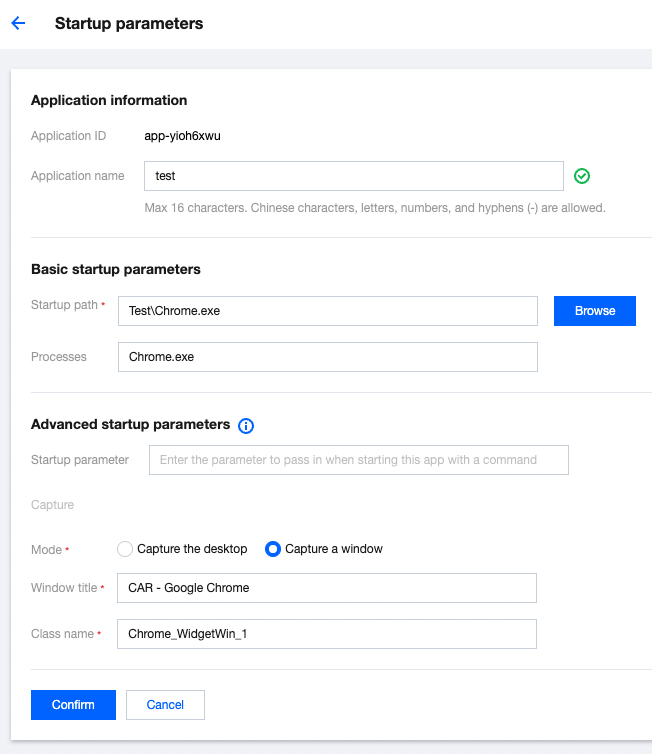Click the Class name input field
The width and height of the screenshot is (652, 754).
[x=327, y=634]
